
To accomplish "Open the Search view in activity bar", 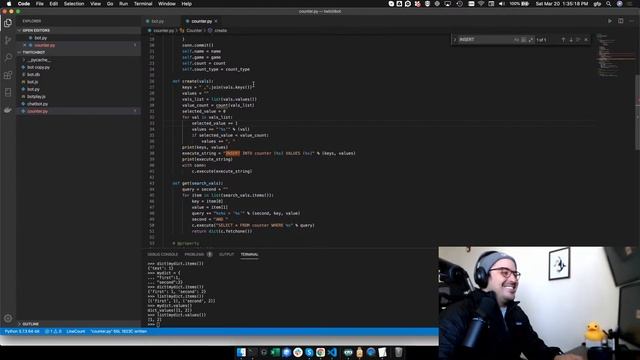I will pos(8,58).
